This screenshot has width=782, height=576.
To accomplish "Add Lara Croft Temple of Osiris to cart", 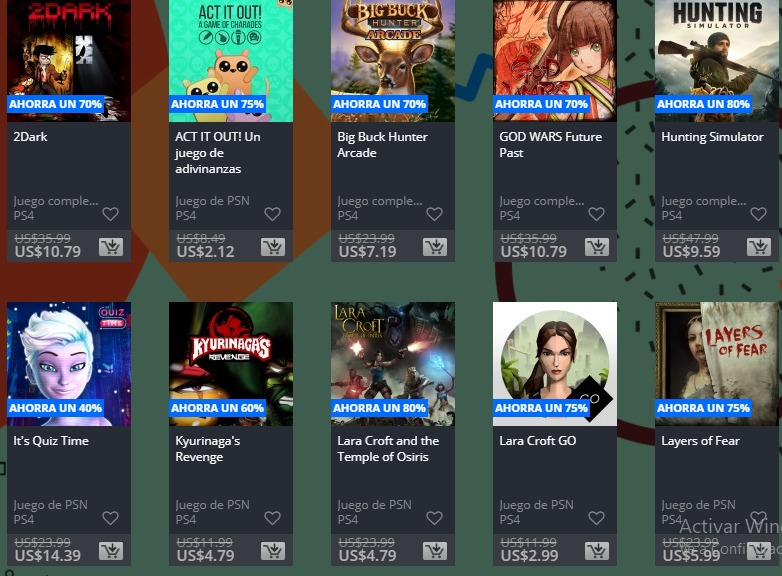I will 435,551.
